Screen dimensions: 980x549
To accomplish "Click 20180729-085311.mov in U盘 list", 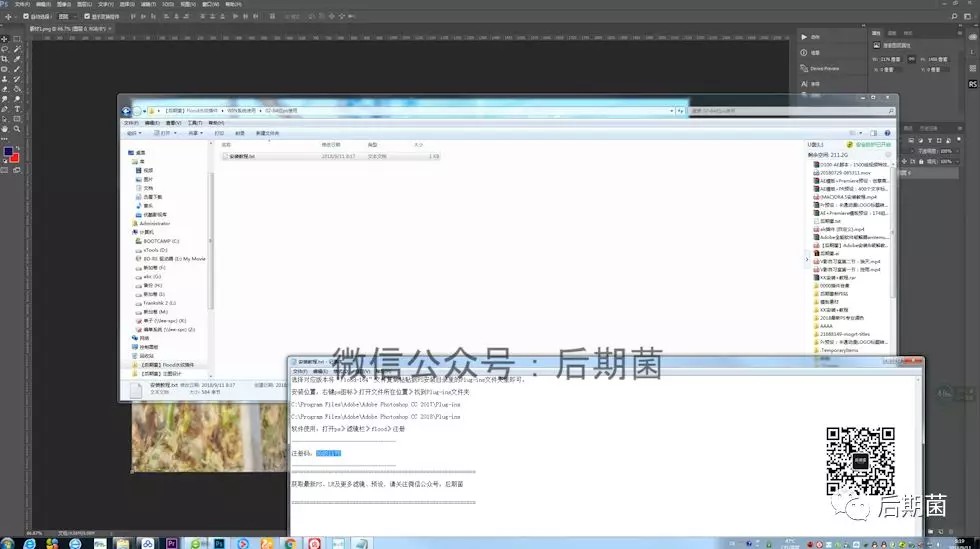I will click(842, 173).
